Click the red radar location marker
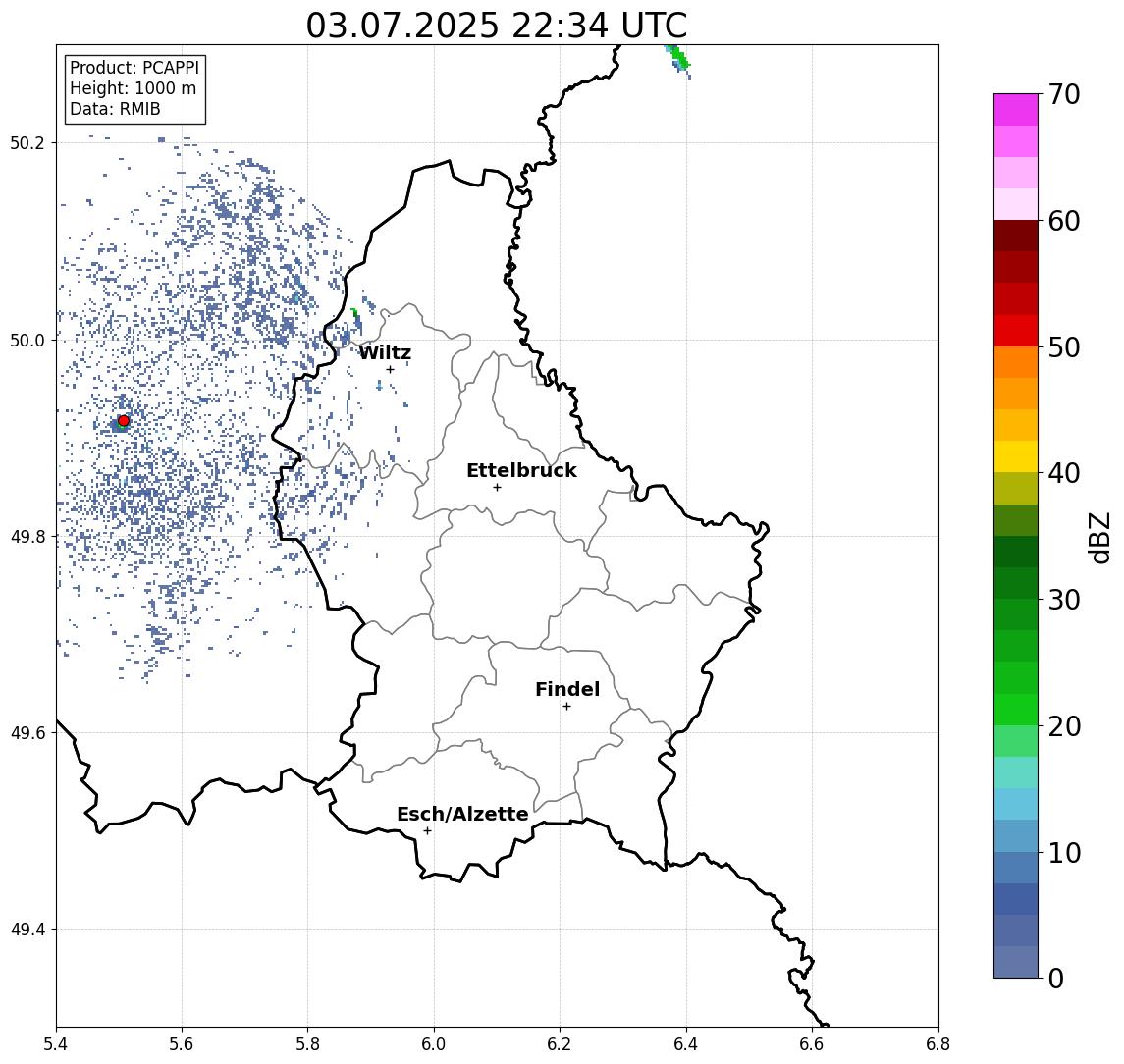 pyautogui.click(x=124, y=421)
